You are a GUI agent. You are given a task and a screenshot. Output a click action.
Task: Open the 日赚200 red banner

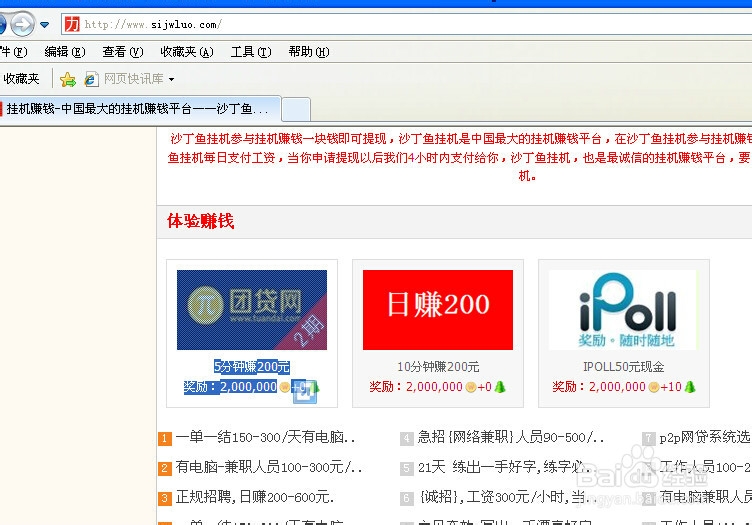[438, 310]
